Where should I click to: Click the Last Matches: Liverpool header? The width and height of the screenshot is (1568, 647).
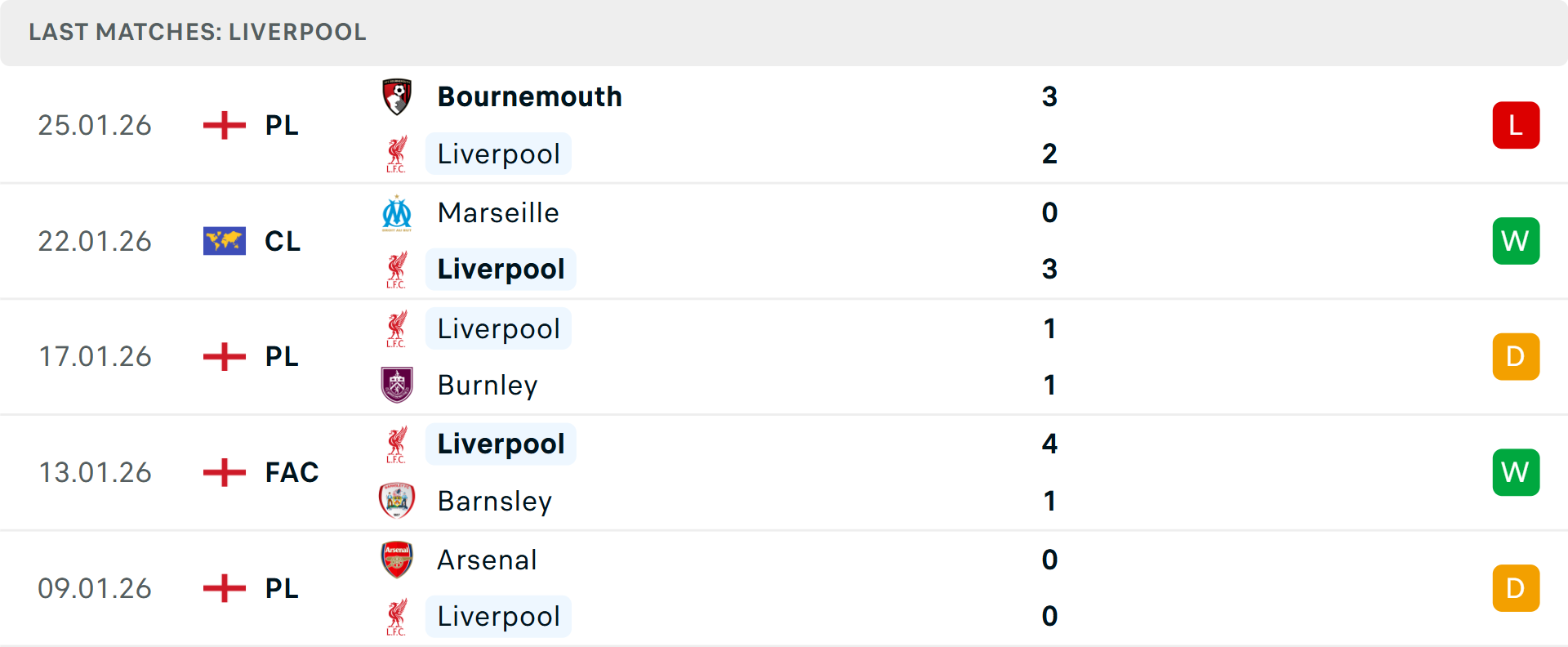tap(198, 32)
